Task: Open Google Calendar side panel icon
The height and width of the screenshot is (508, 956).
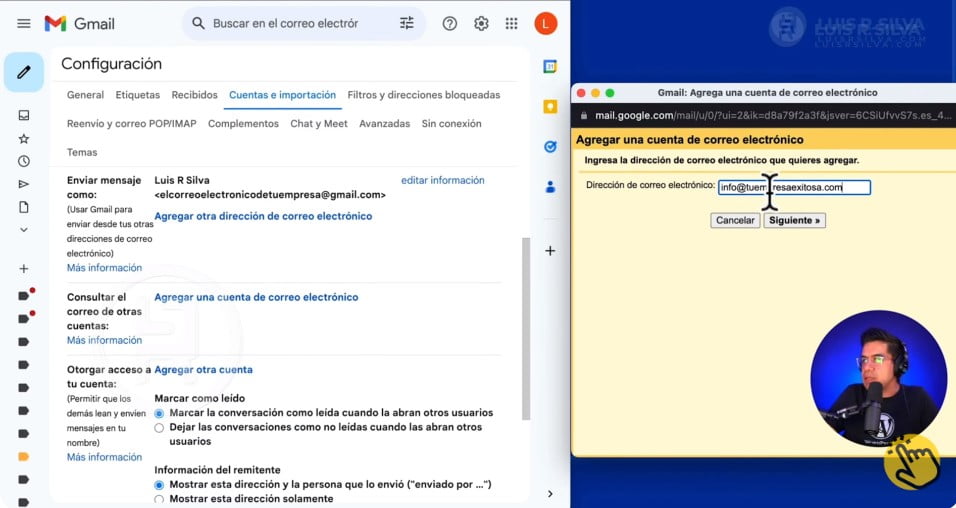Action: (550, 67)
